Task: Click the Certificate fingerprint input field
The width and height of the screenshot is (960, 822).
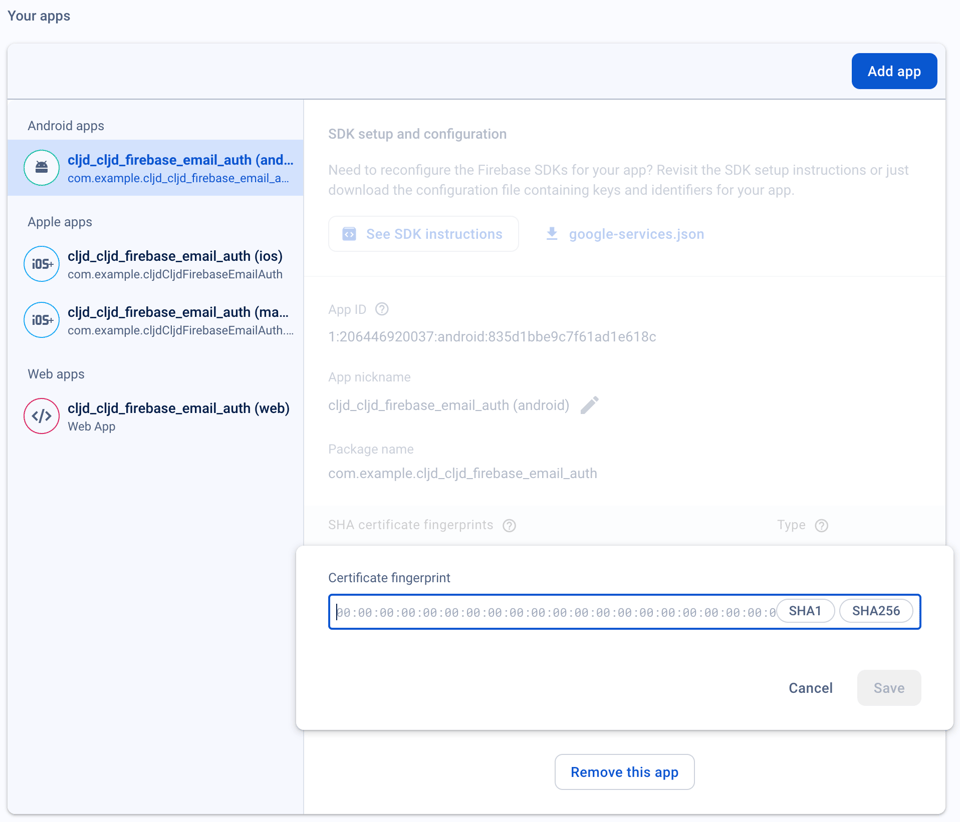Action: (x=550, y=610)
